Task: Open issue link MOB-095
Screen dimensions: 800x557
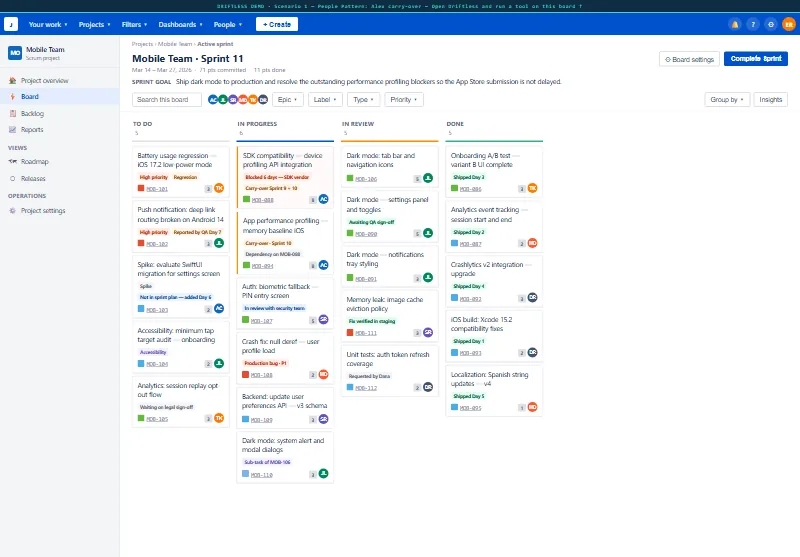Action: [x=470, y=408]
